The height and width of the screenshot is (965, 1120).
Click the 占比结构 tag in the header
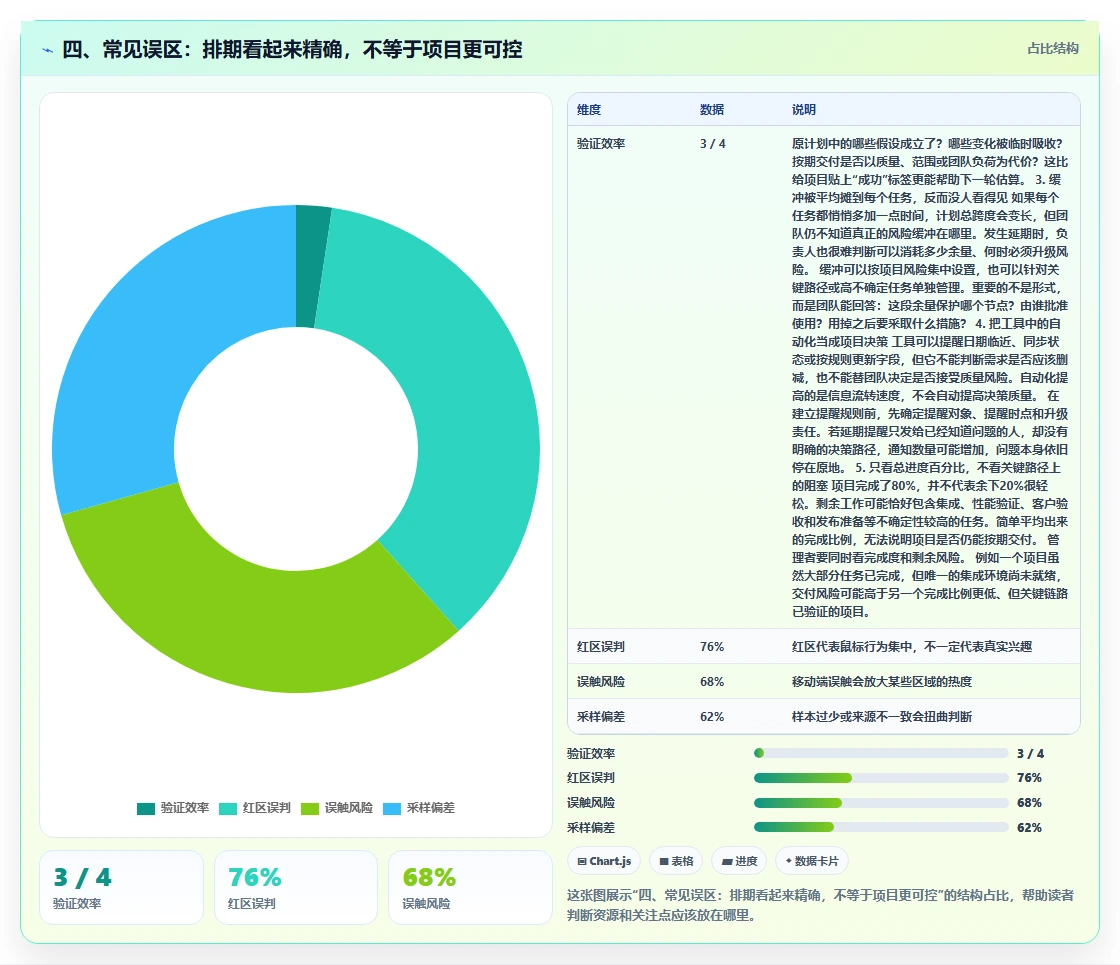(x=1052, y=49)
